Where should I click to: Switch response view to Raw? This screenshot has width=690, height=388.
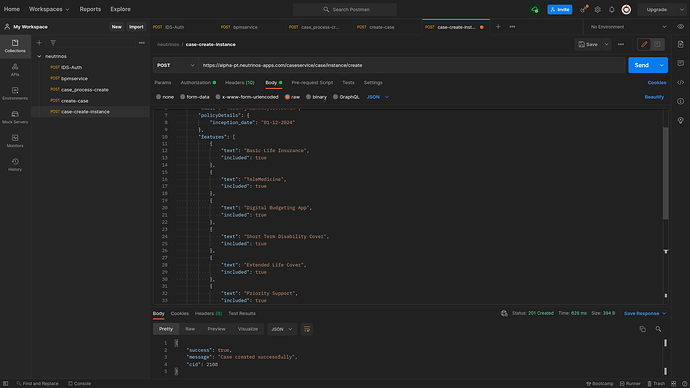[190, 329]
